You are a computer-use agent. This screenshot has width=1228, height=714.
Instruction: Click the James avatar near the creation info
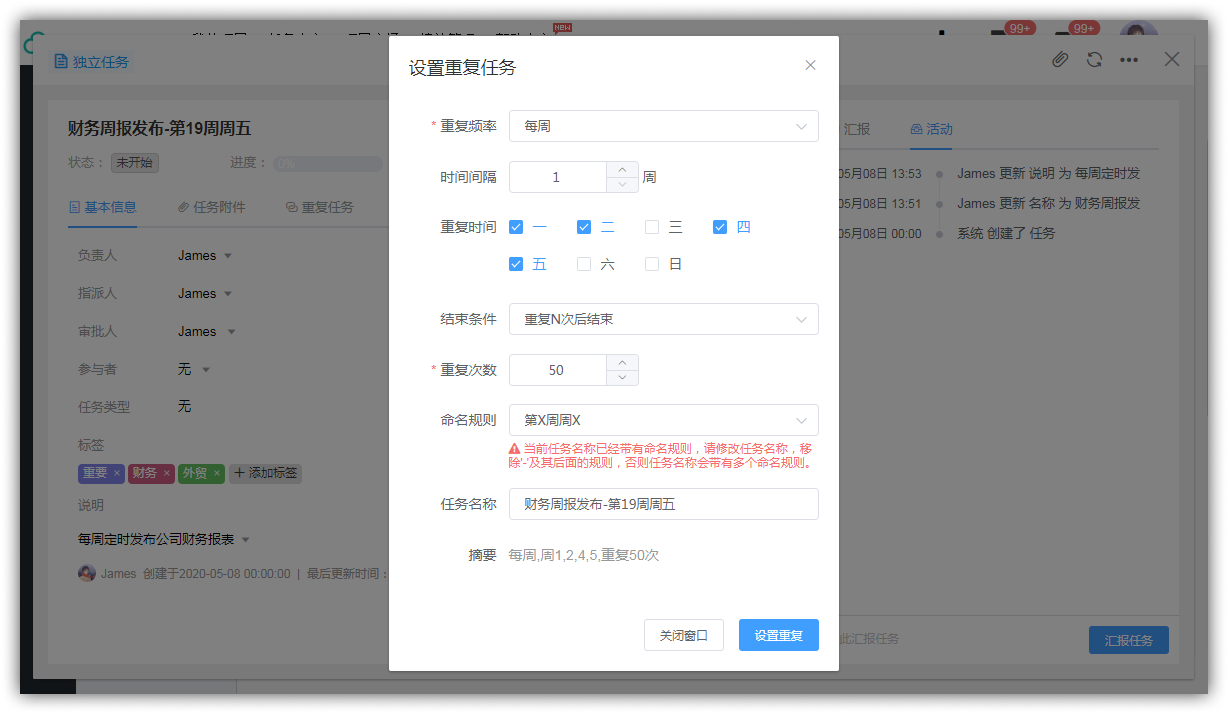coord(87,573)
